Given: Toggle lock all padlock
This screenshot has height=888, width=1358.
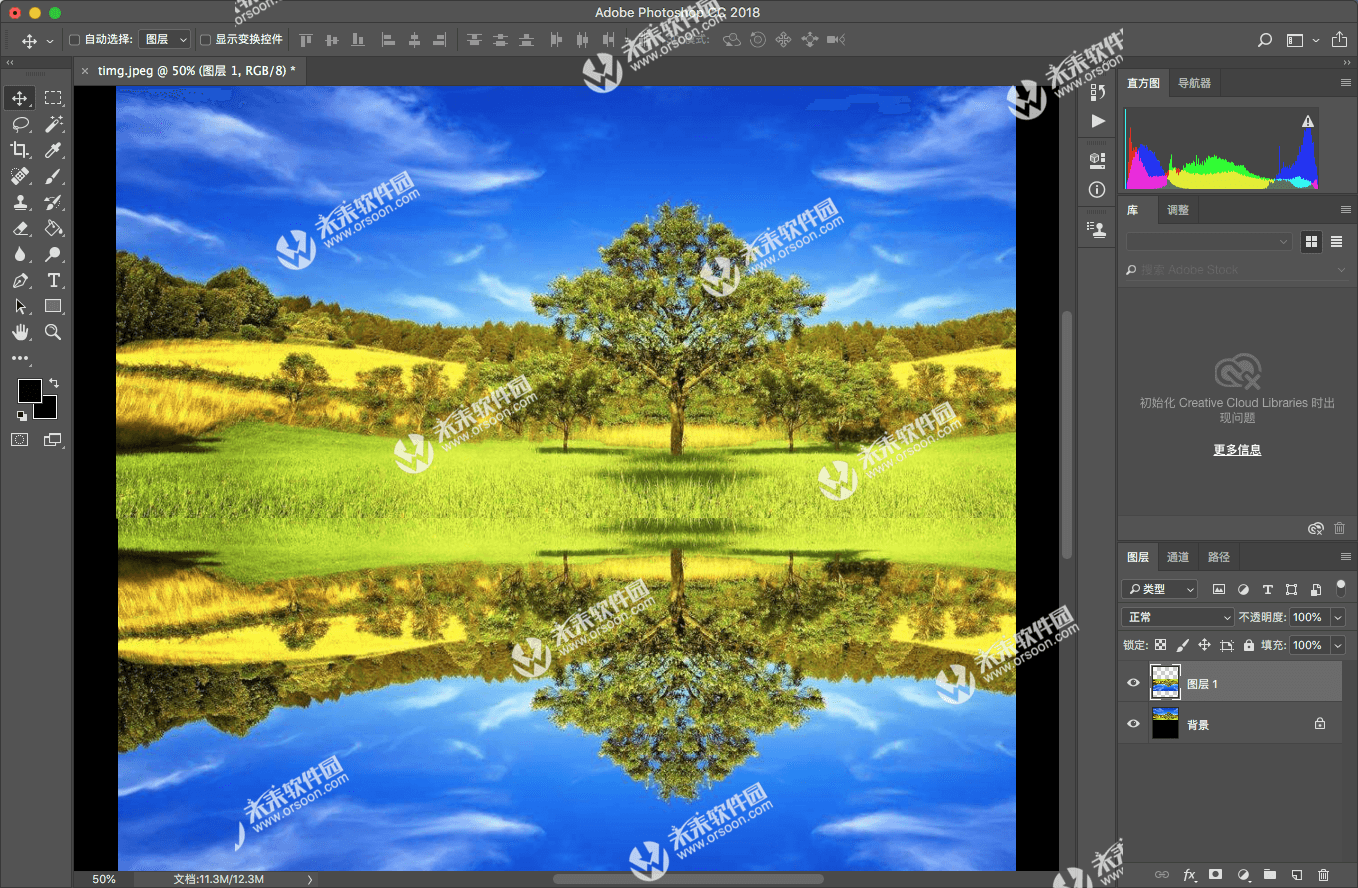Looking at the screenshot, I should 1248,645.
